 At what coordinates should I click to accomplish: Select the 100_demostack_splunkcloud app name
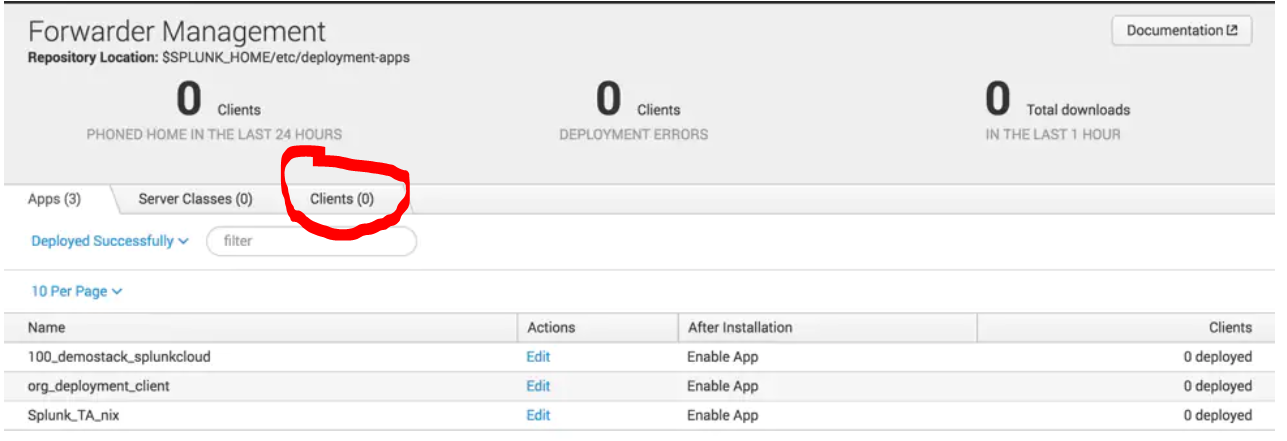coord(119,357)
